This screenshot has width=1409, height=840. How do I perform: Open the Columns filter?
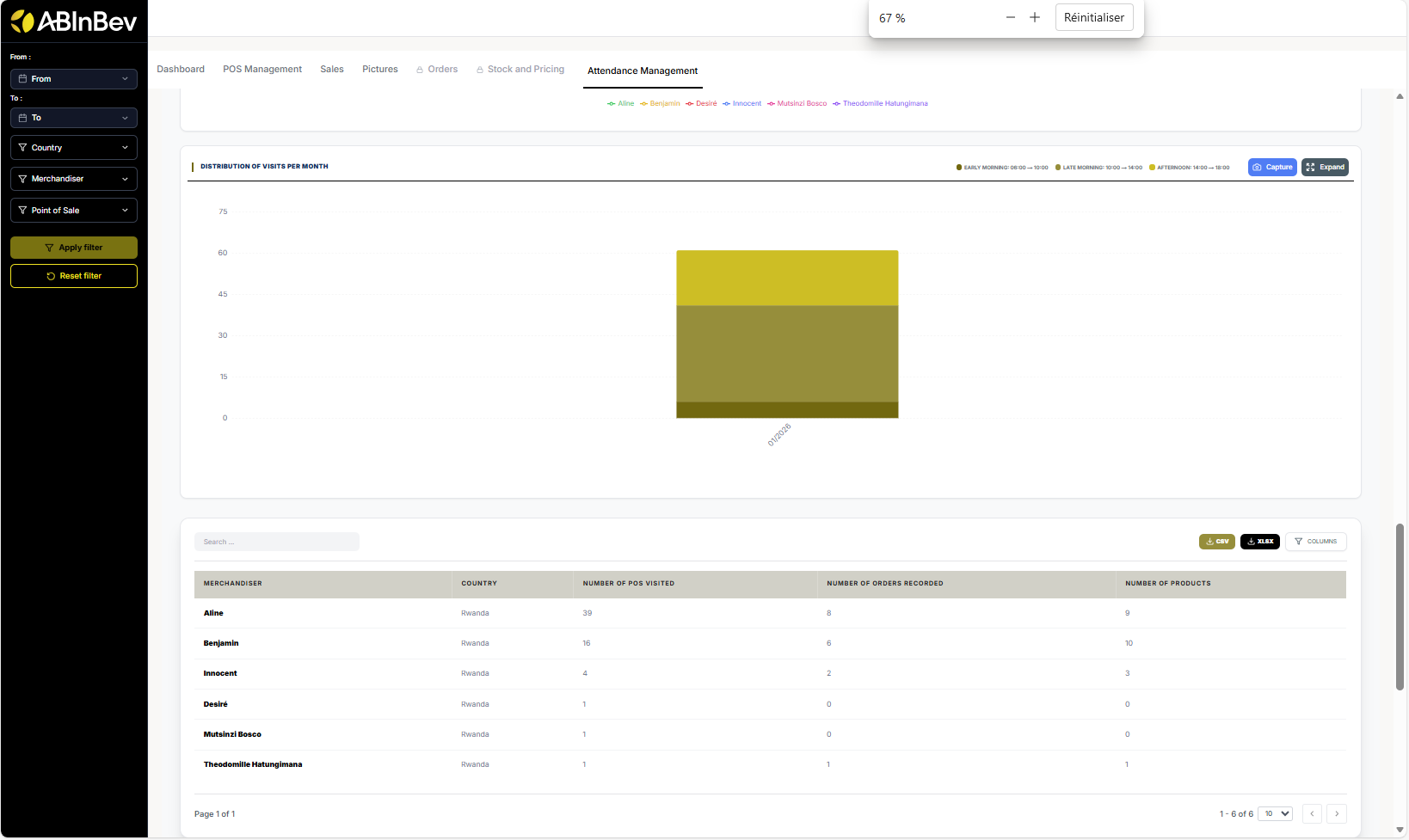[x=1315, y=542]
